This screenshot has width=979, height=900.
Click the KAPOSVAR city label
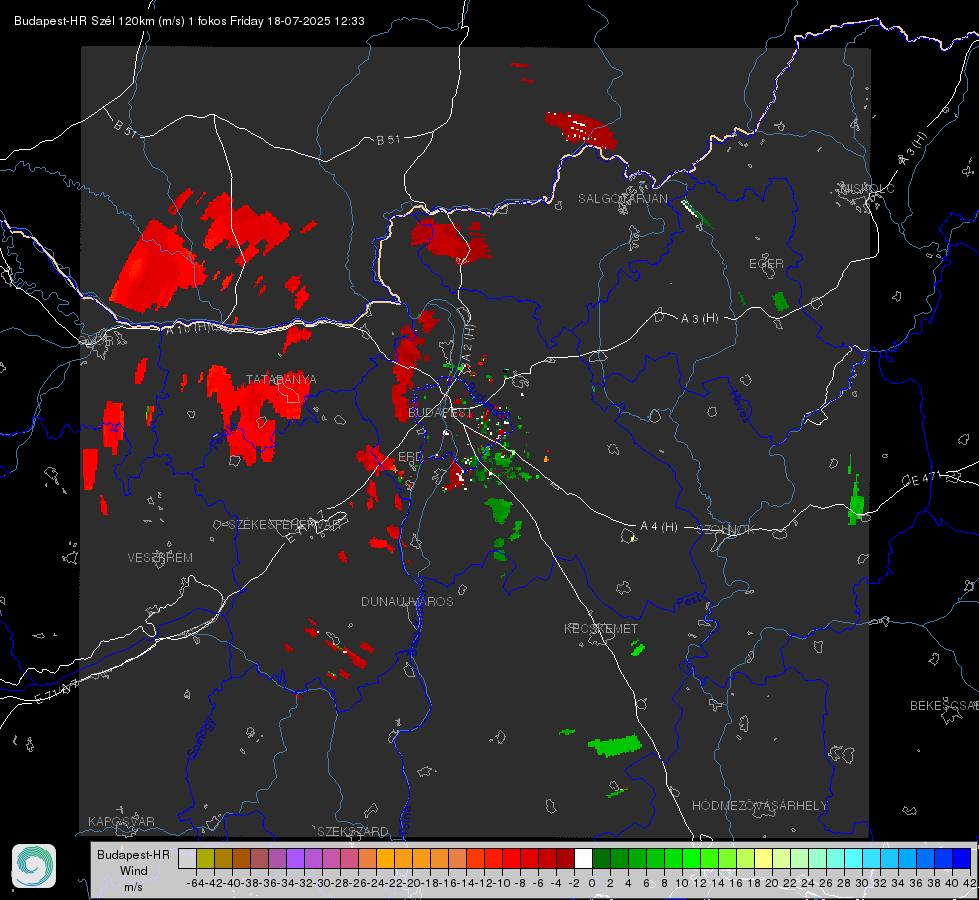click(121, 821)
